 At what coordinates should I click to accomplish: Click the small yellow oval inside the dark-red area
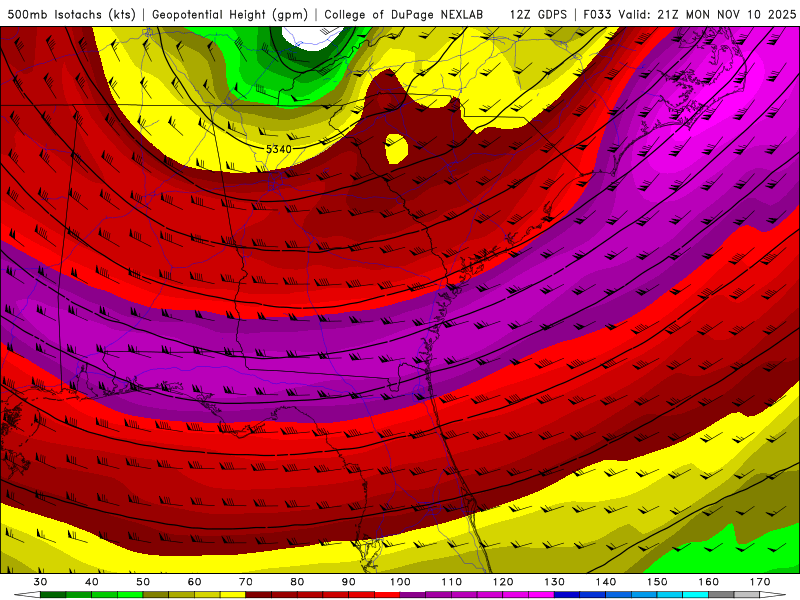[396, 148]
